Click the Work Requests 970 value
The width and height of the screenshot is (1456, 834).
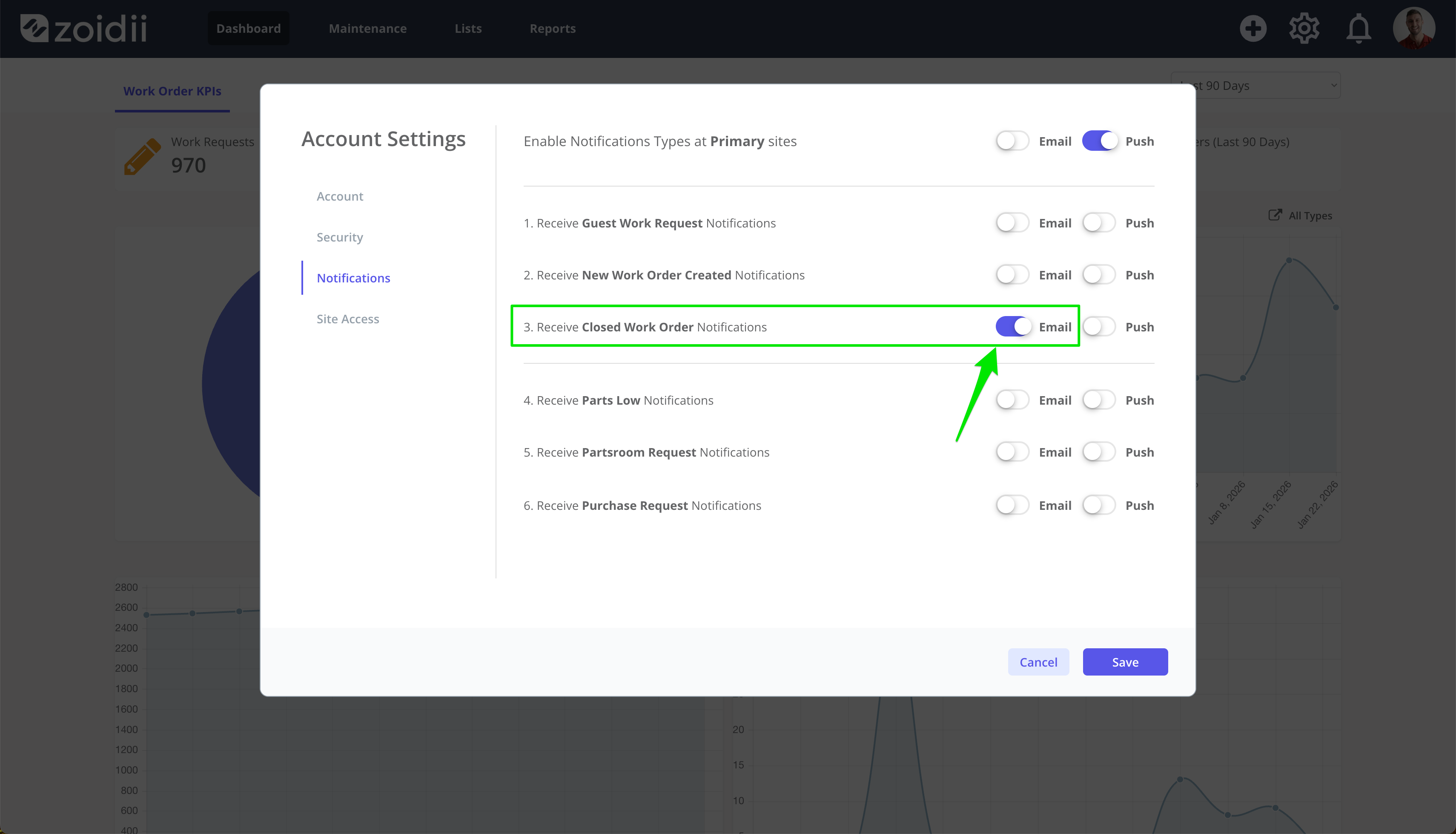pyautogui.click(x=188, y=165)
